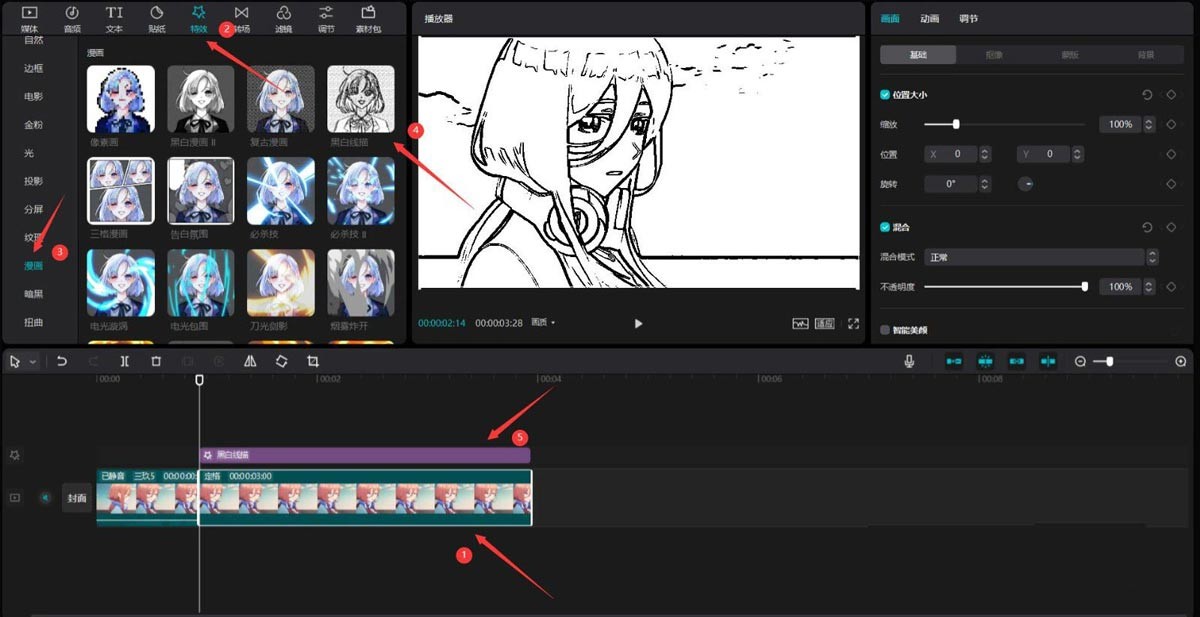This screenshot has width=1200, height=617.
Task: Select 漫画 in effects category list
Action: pos(34,266)
